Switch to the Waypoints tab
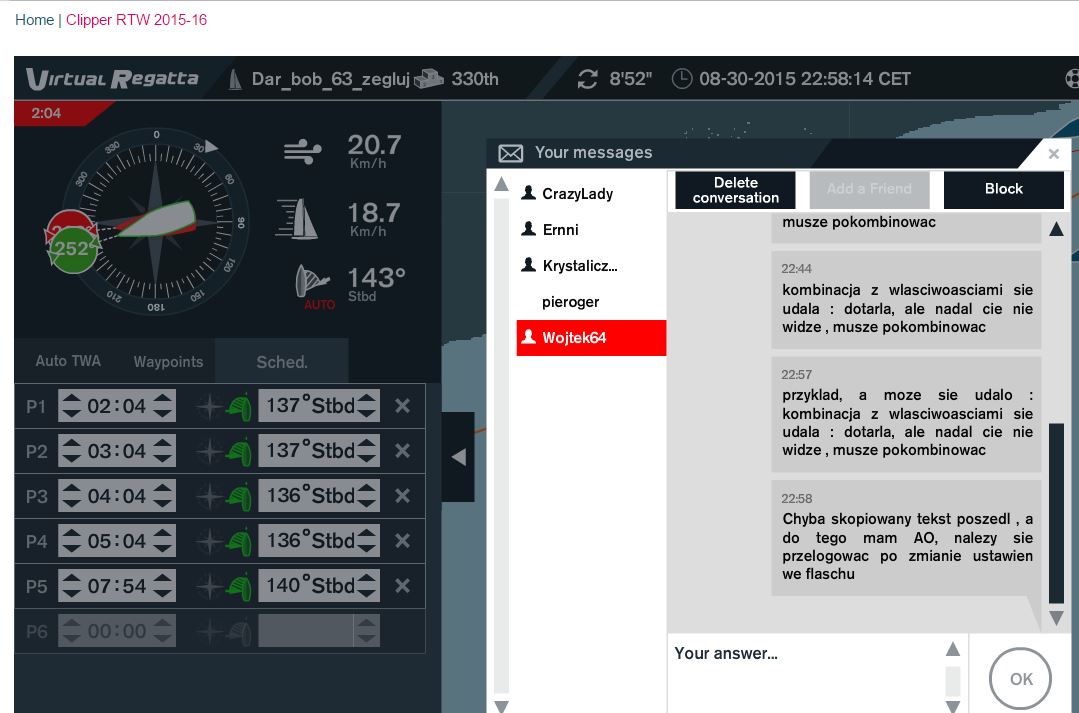Viewport: 1079px width, 713px height. point(169,361)
